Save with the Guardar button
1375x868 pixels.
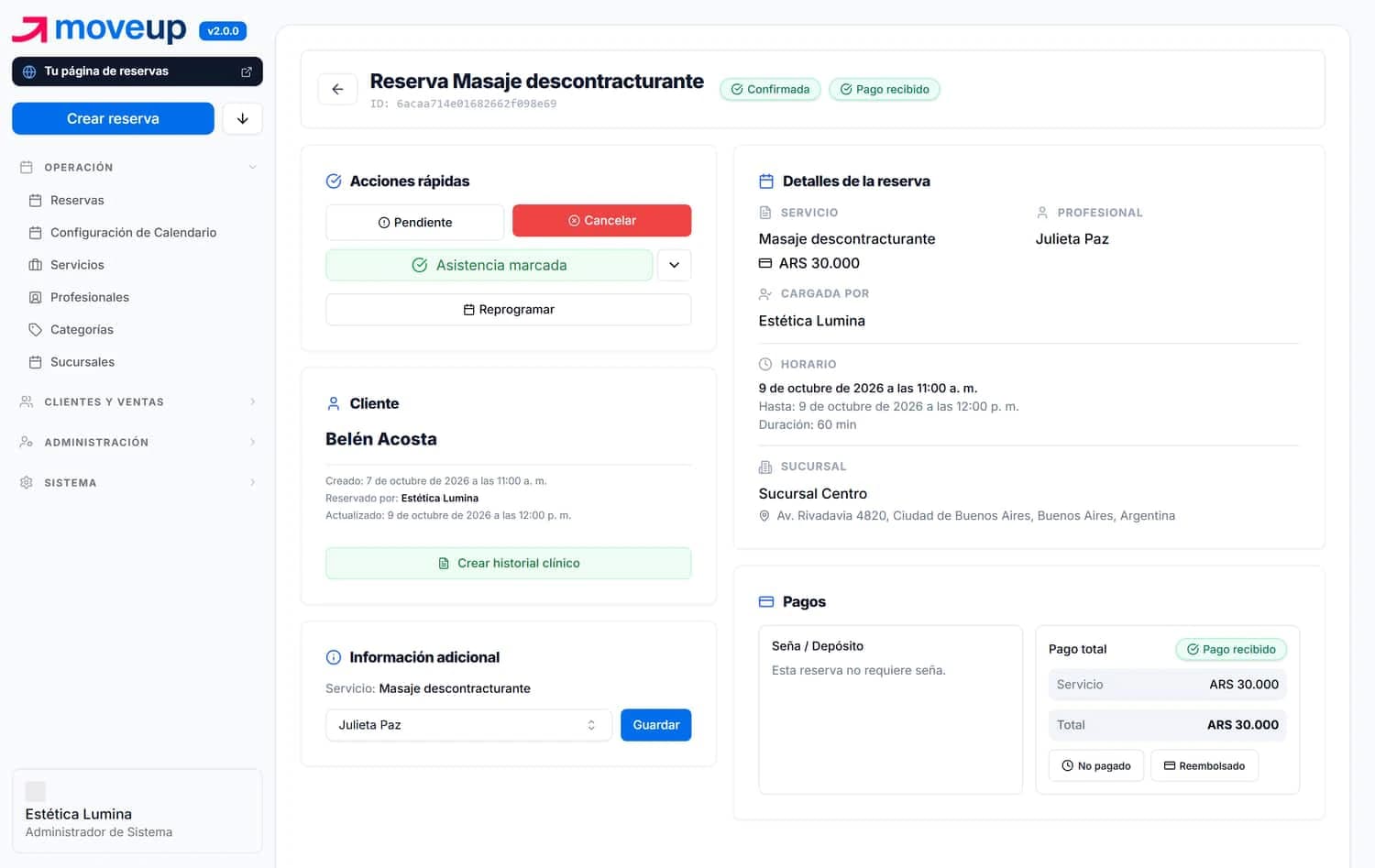click(656, 725)
